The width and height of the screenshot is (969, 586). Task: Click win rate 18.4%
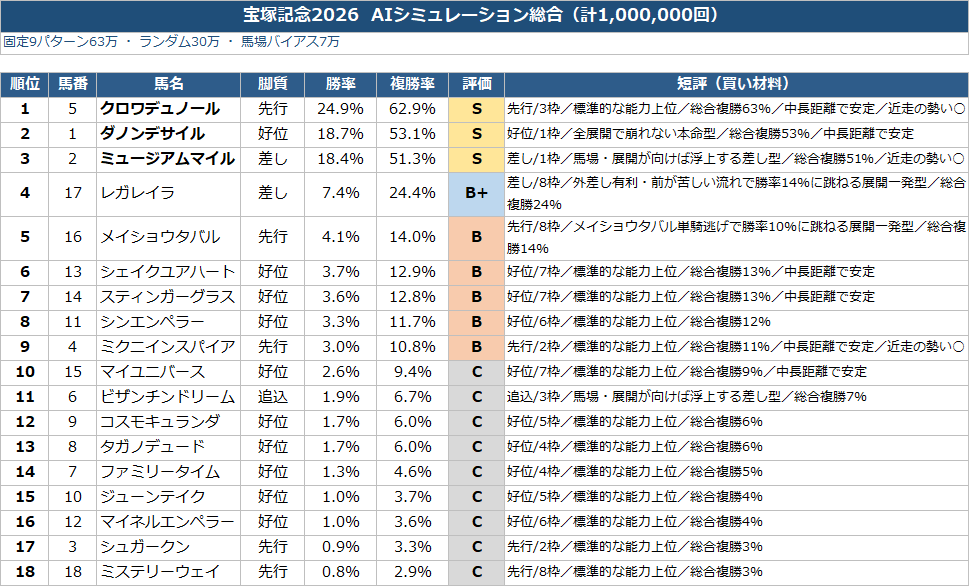click(x=341, y=159)
